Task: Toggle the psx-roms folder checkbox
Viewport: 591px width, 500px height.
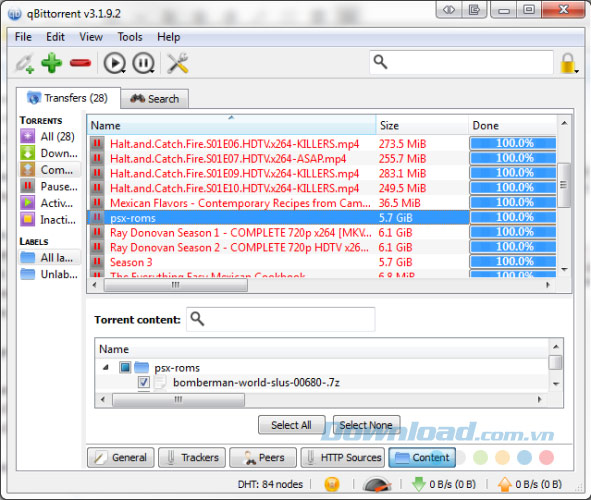Action: point(125,367)
